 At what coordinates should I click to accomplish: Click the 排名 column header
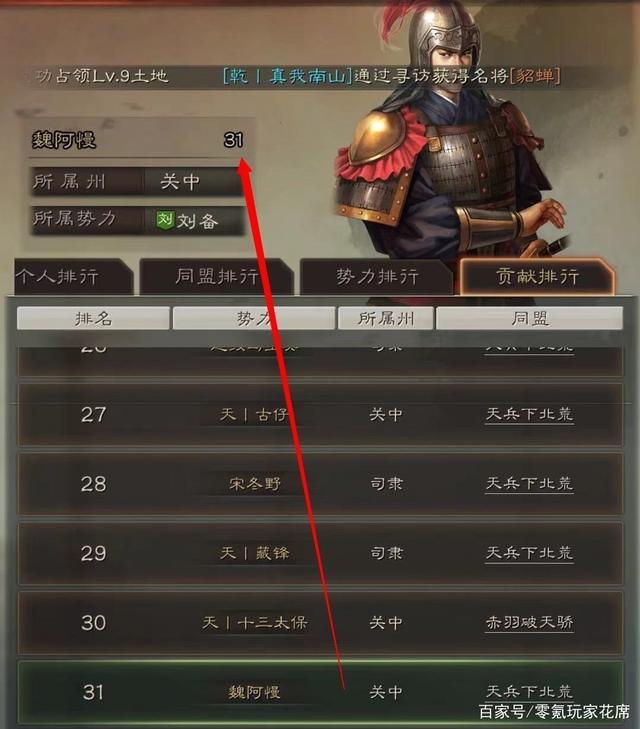(93, 318)
